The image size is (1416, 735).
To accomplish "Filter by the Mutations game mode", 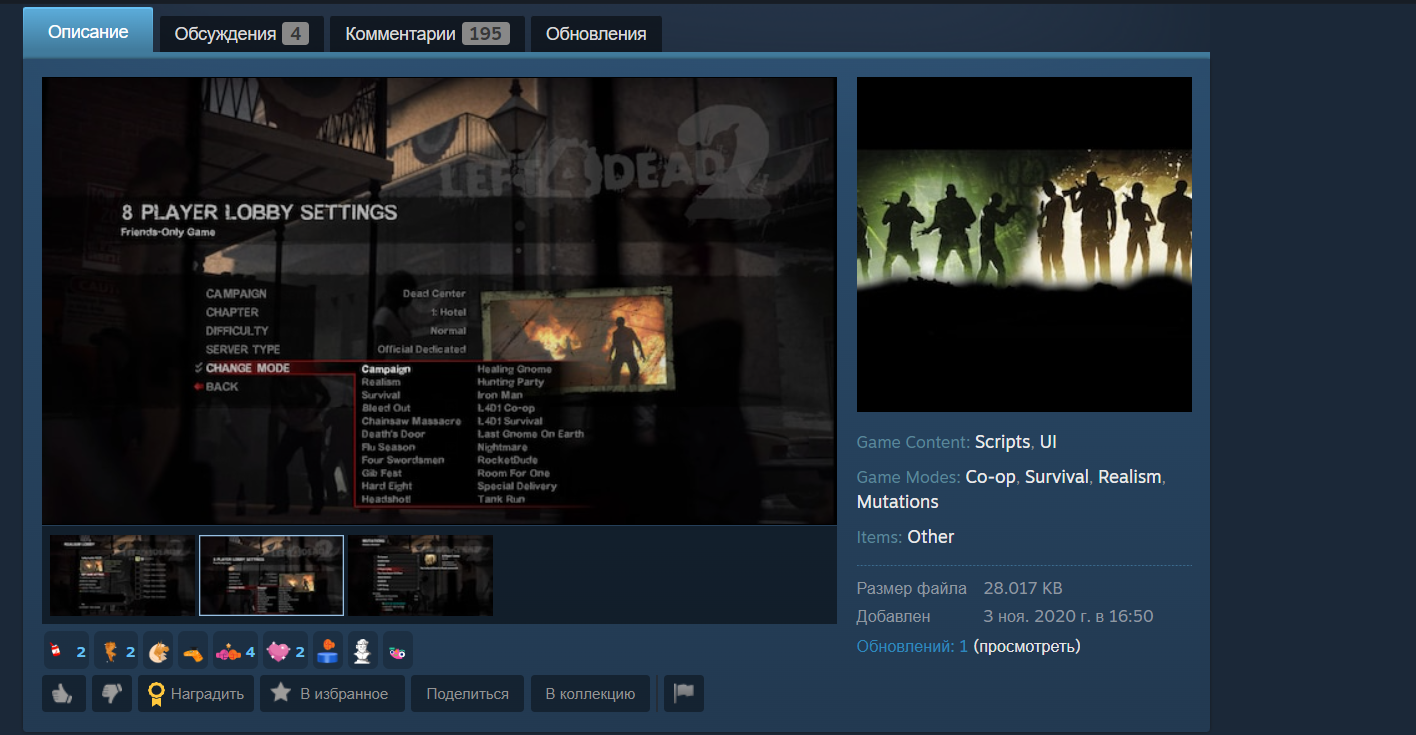I will coord(898,501).
